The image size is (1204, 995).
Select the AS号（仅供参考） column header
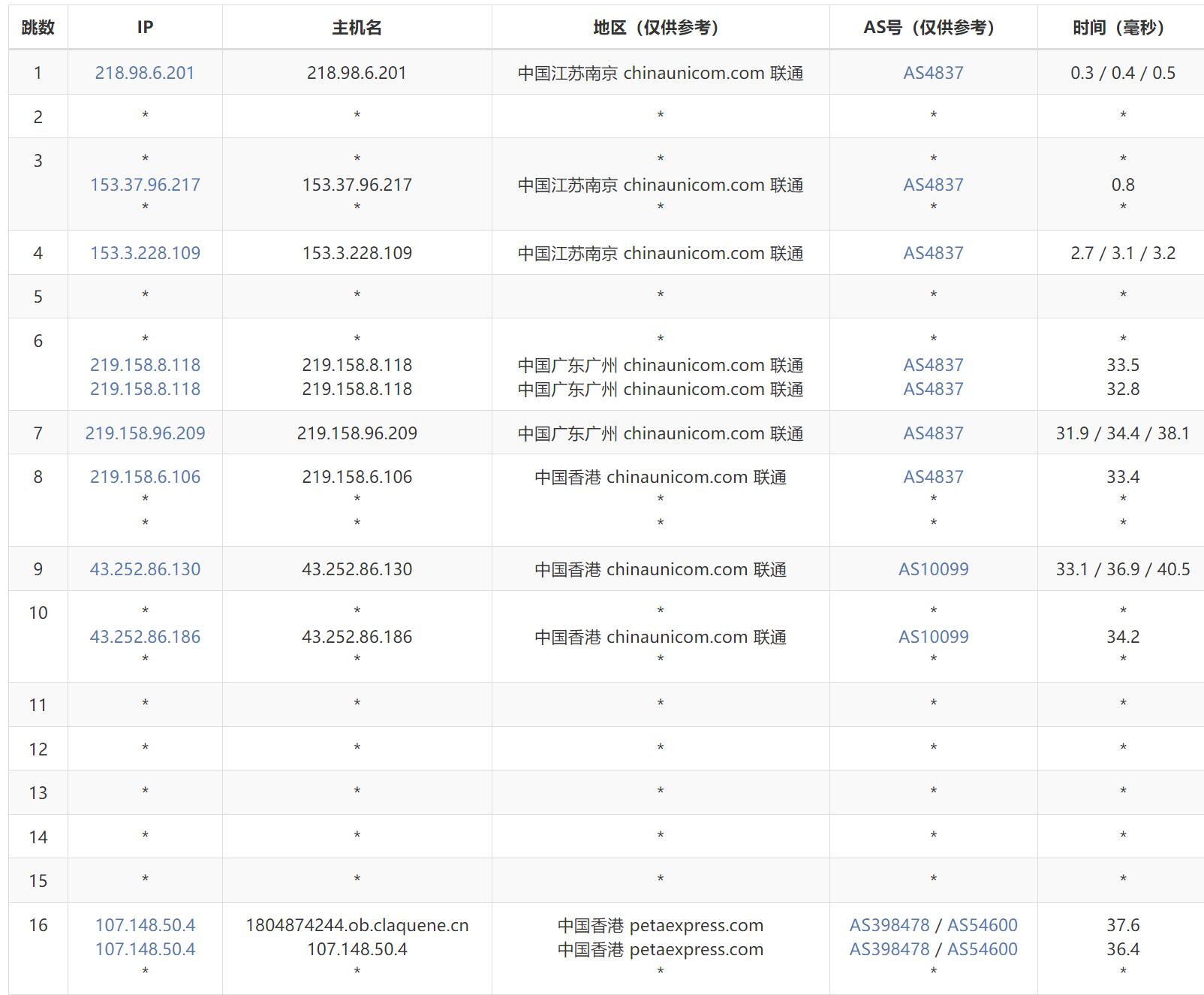(x=933, y=28)
